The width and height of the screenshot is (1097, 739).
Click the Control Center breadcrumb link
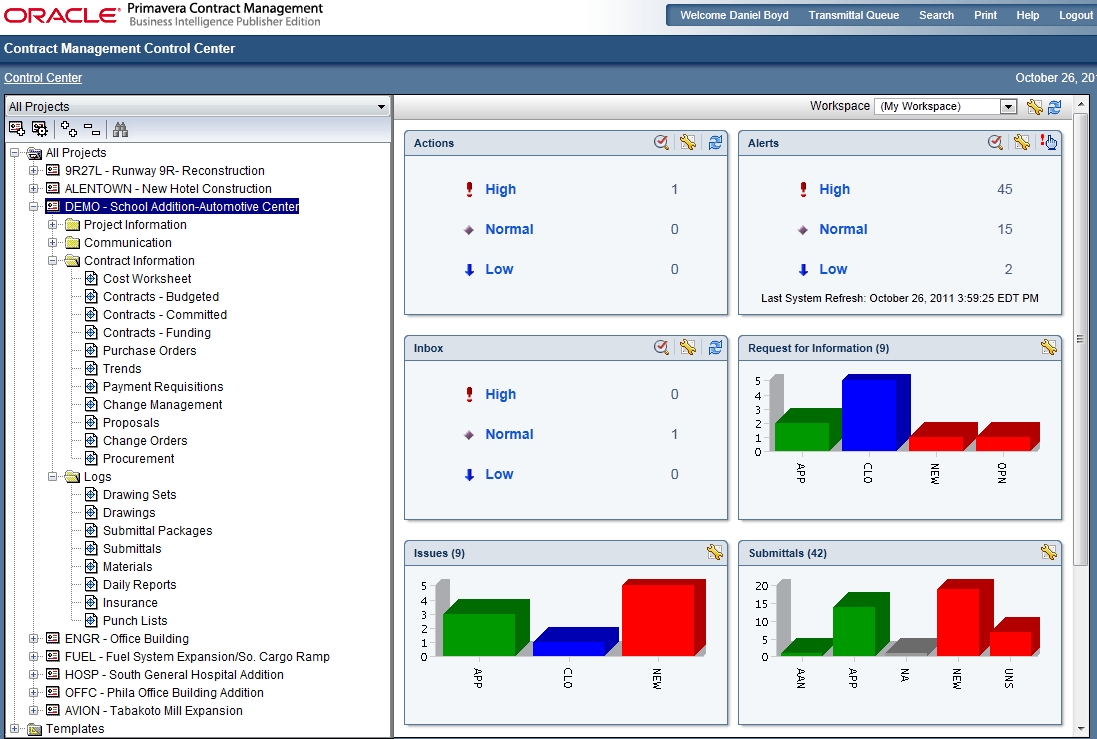pos(43,78)
